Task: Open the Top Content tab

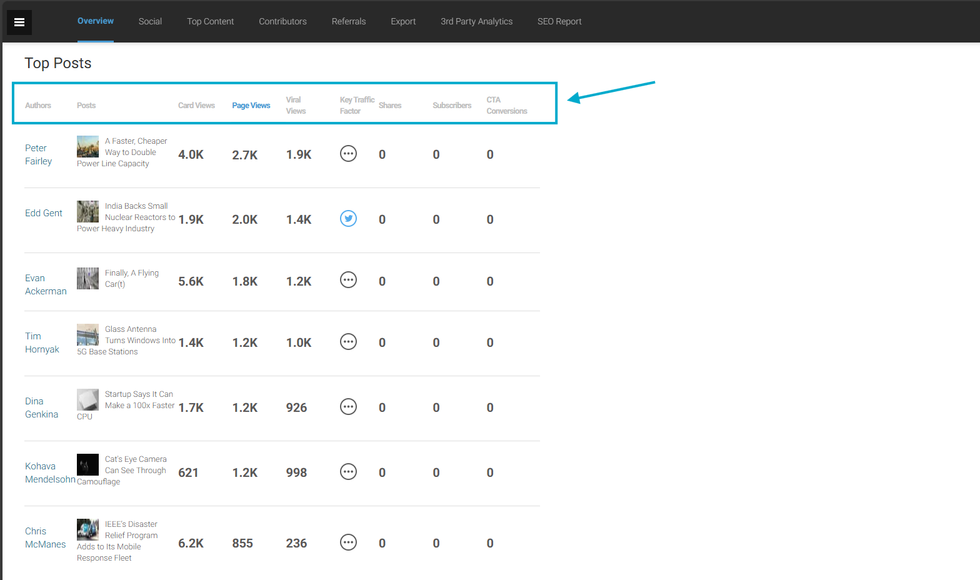Action: [x=210, y=21]
